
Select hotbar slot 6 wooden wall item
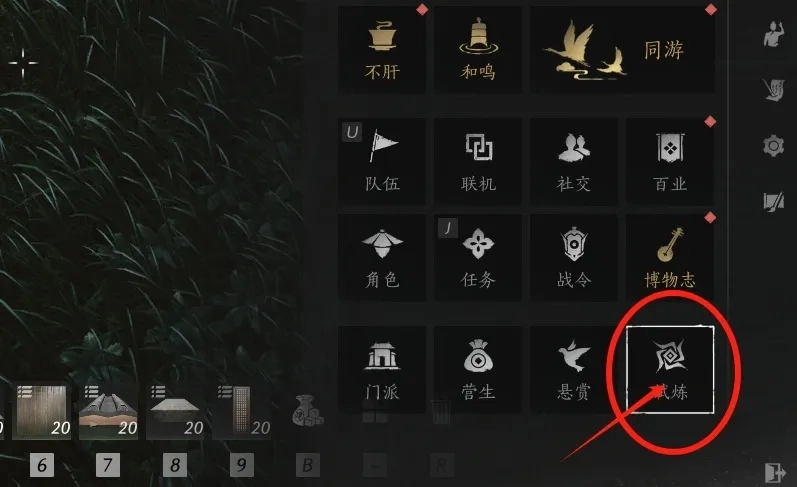42,412
